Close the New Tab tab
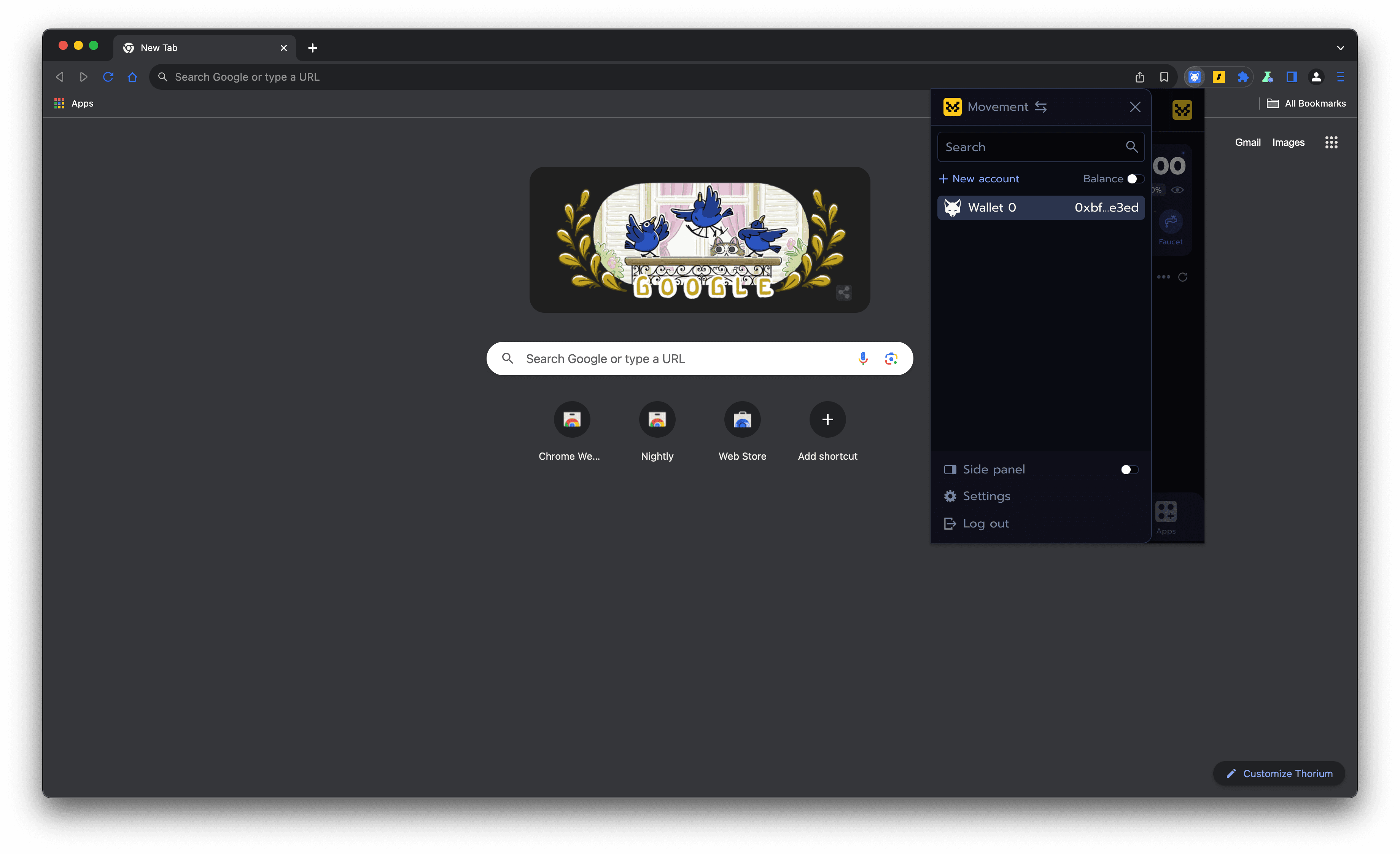The height and width of the screenshot is (854, 1400). point(283,48)
